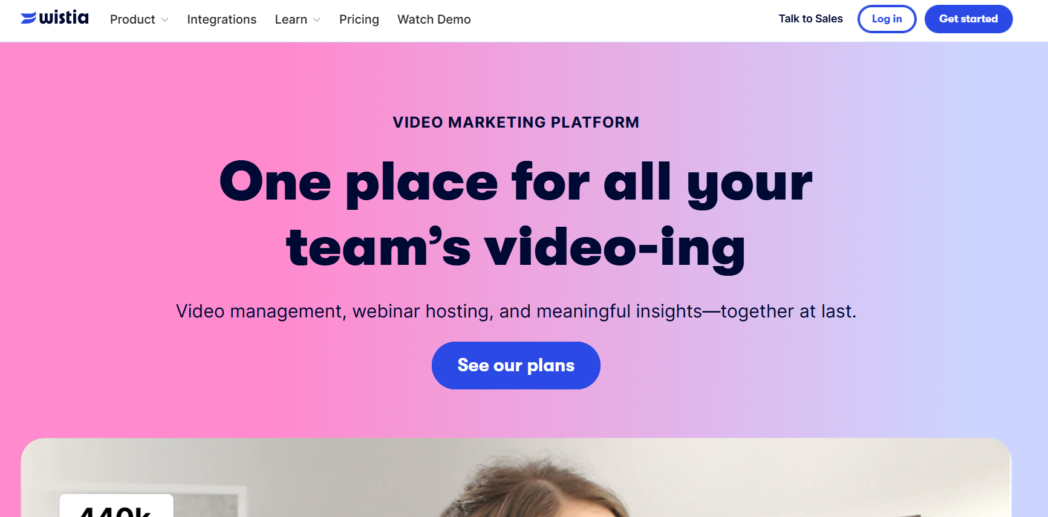Click the Get started button
The height and width of the screenshot is (517, 1048).
tap(968, 19)
